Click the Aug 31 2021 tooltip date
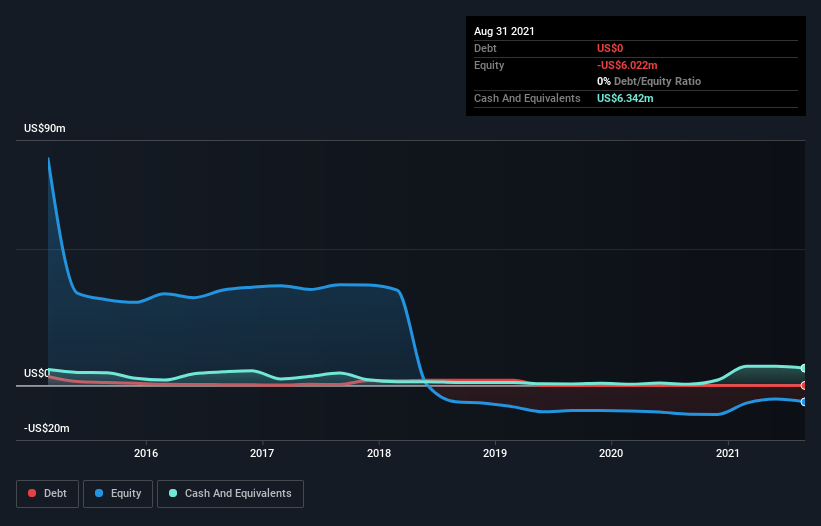This screenshot has height=526, width=821. click(x=504, y=31)
